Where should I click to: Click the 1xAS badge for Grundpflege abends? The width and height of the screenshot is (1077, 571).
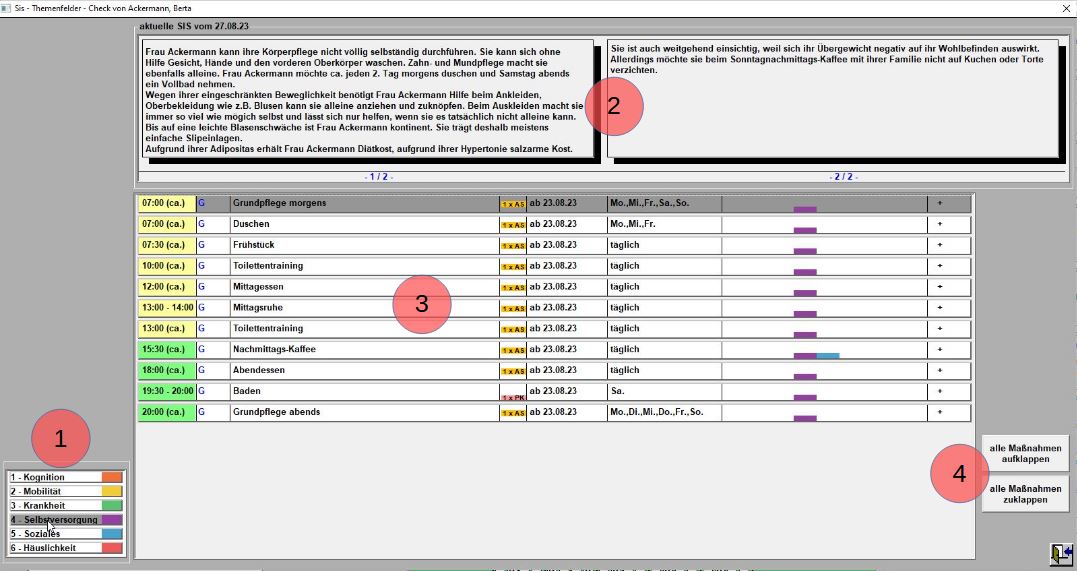pos(512,414)
